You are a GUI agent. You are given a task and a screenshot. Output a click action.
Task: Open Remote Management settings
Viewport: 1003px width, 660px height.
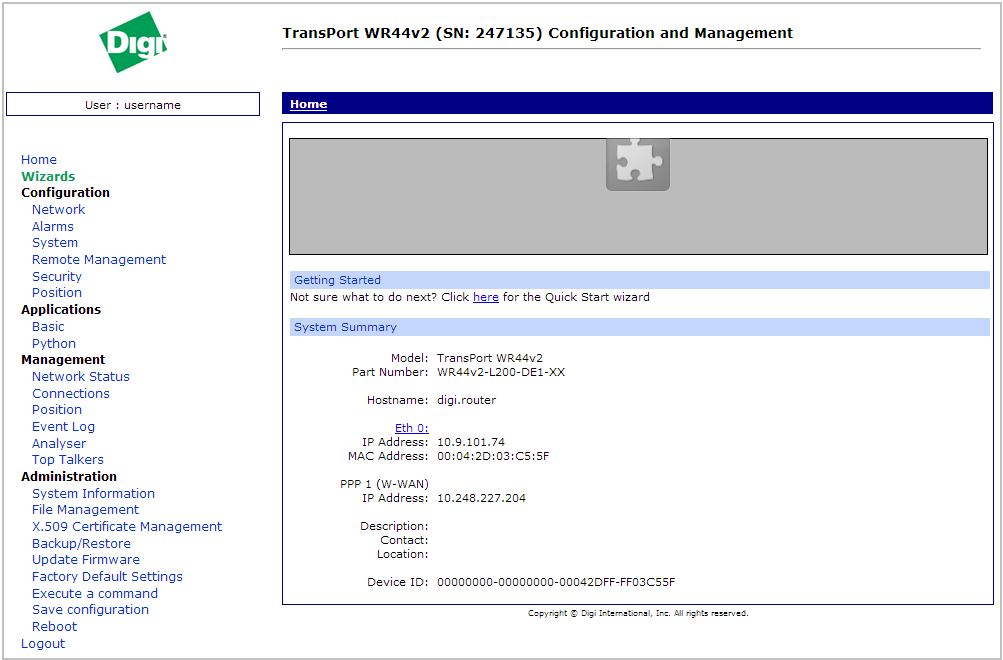(99, 260)
